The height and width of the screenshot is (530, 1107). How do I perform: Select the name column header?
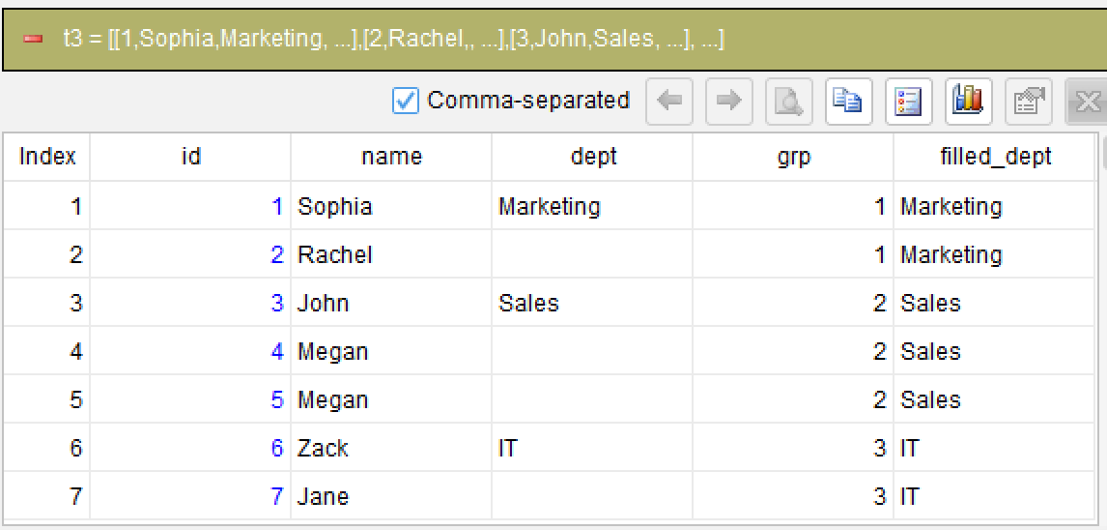point(391,157)
